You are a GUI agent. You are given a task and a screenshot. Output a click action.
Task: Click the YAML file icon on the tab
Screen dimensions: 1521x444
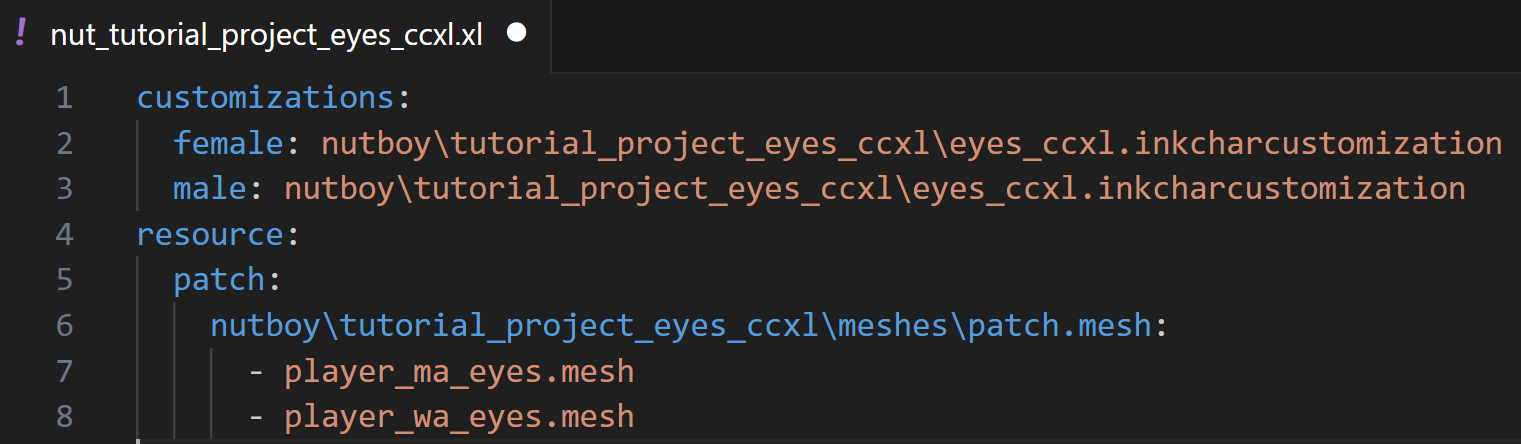click(x=21, y=34)
